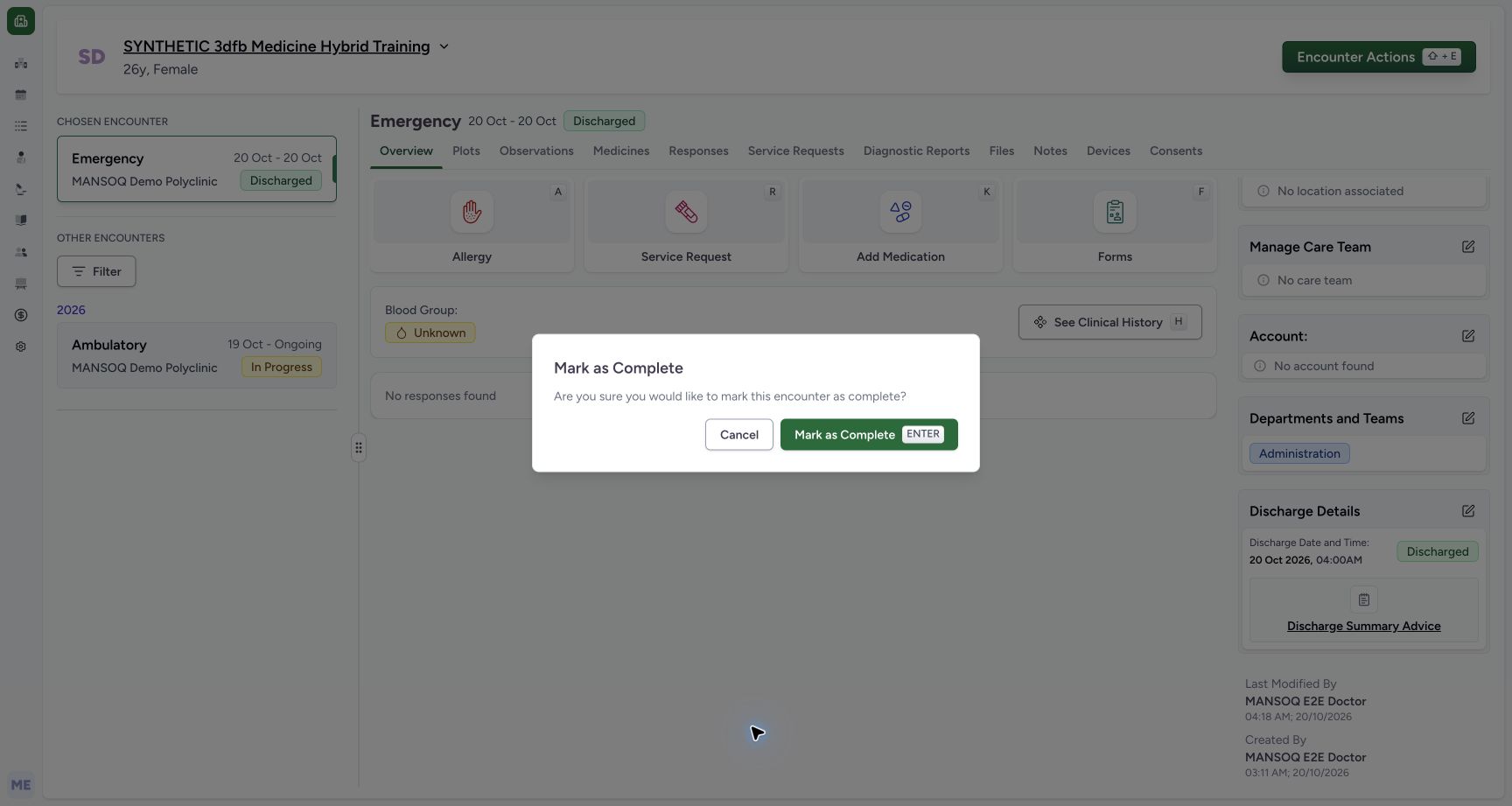Viewport: 1512px width, 806px height.
Task: Click the ME user avatar
Action: coord(21,785)
